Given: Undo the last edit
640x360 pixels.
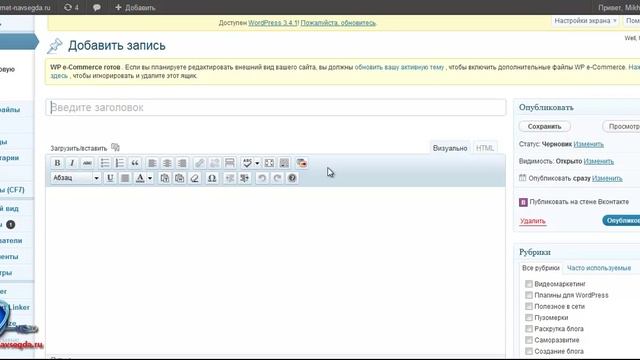Looking at the screenshot, I should click(x=262, y=178).
